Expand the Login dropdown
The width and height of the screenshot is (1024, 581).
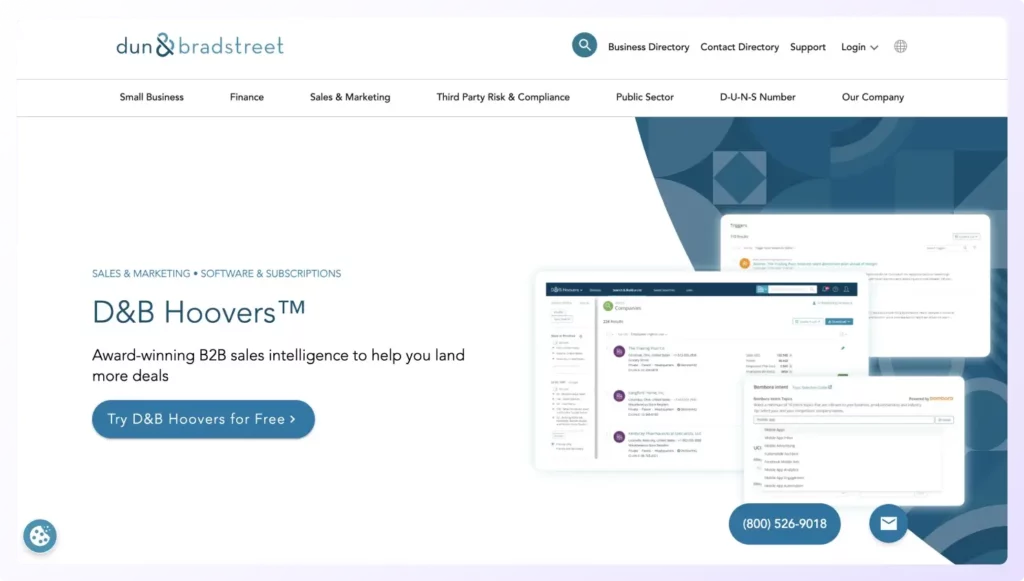click(x=858, y=46)
